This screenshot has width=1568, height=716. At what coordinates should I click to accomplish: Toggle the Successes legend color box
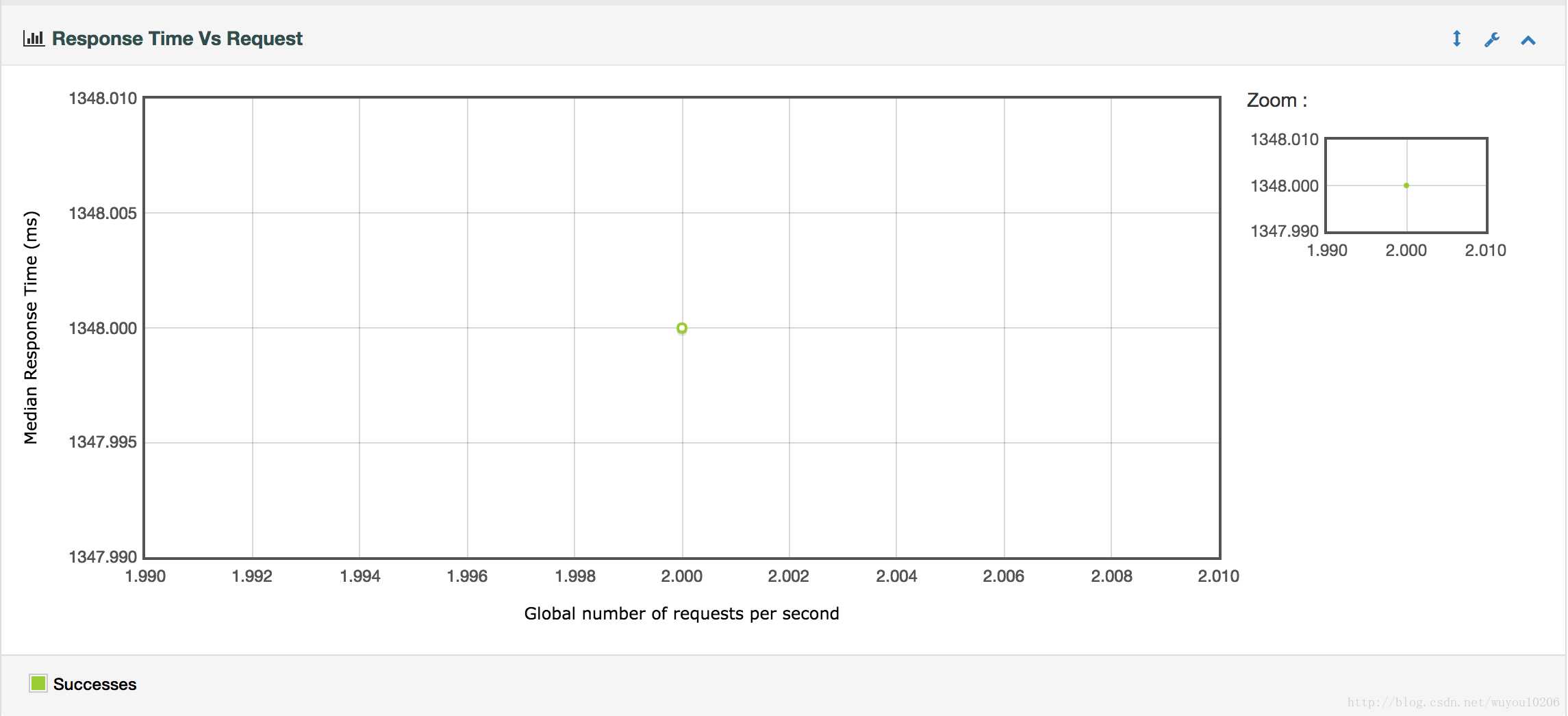(x=38, y=683)
